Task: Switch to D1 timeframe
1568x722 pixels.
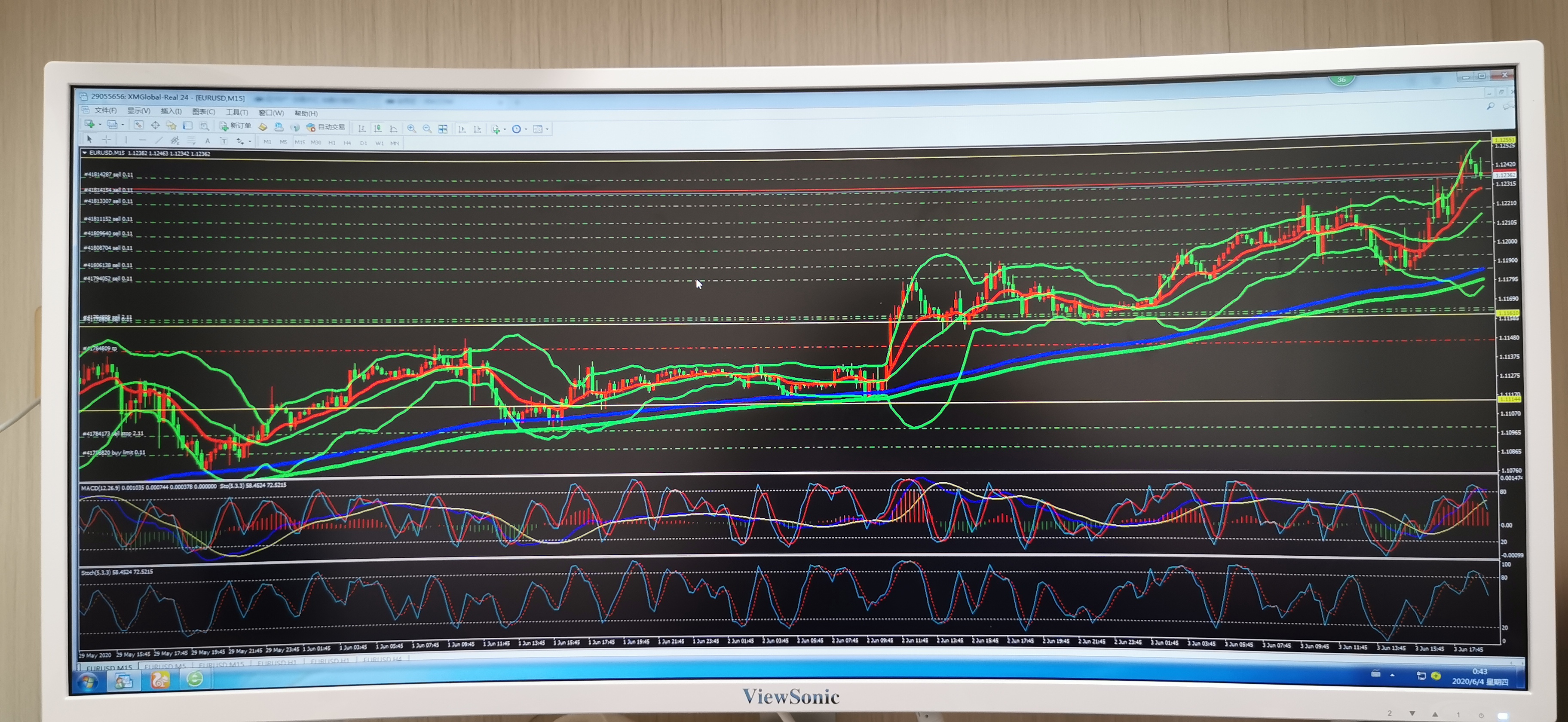Action: (x=363, y=144)
